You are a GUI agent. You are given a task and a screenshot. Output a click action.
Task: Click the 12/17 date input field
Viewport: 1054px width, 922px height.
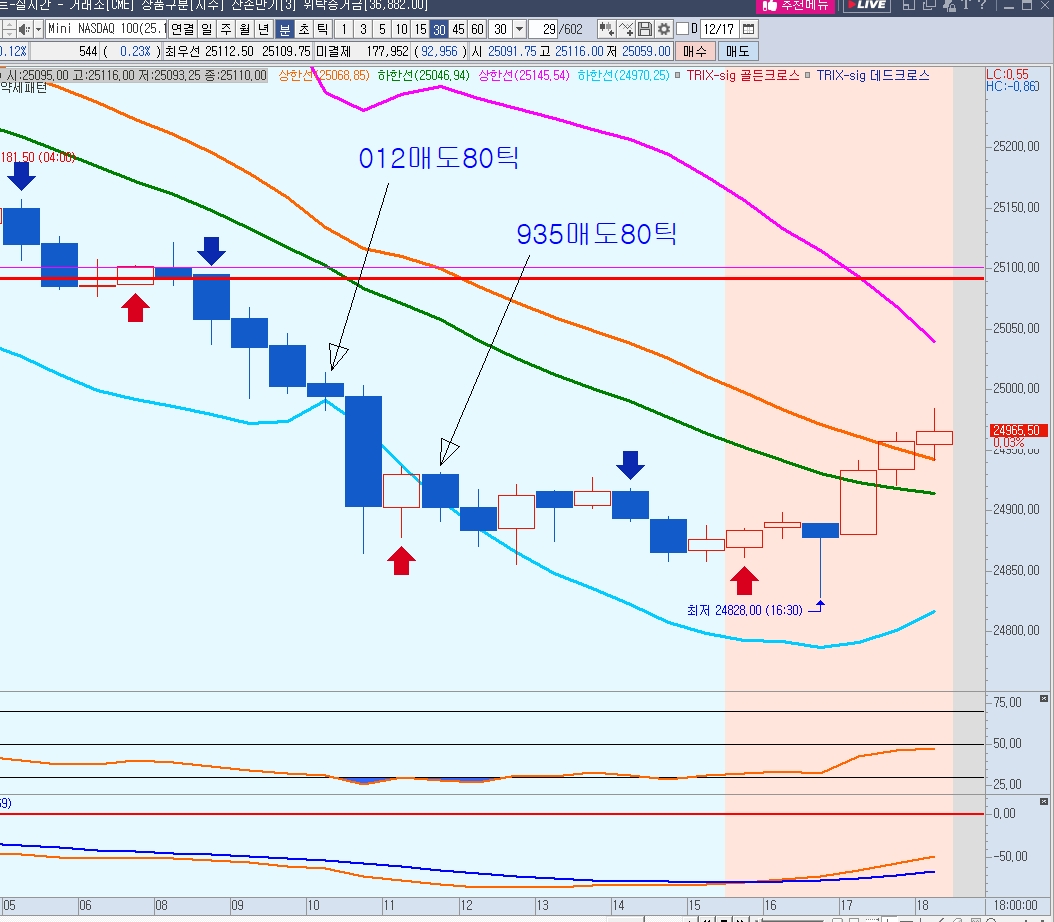[x=719, y=29]
